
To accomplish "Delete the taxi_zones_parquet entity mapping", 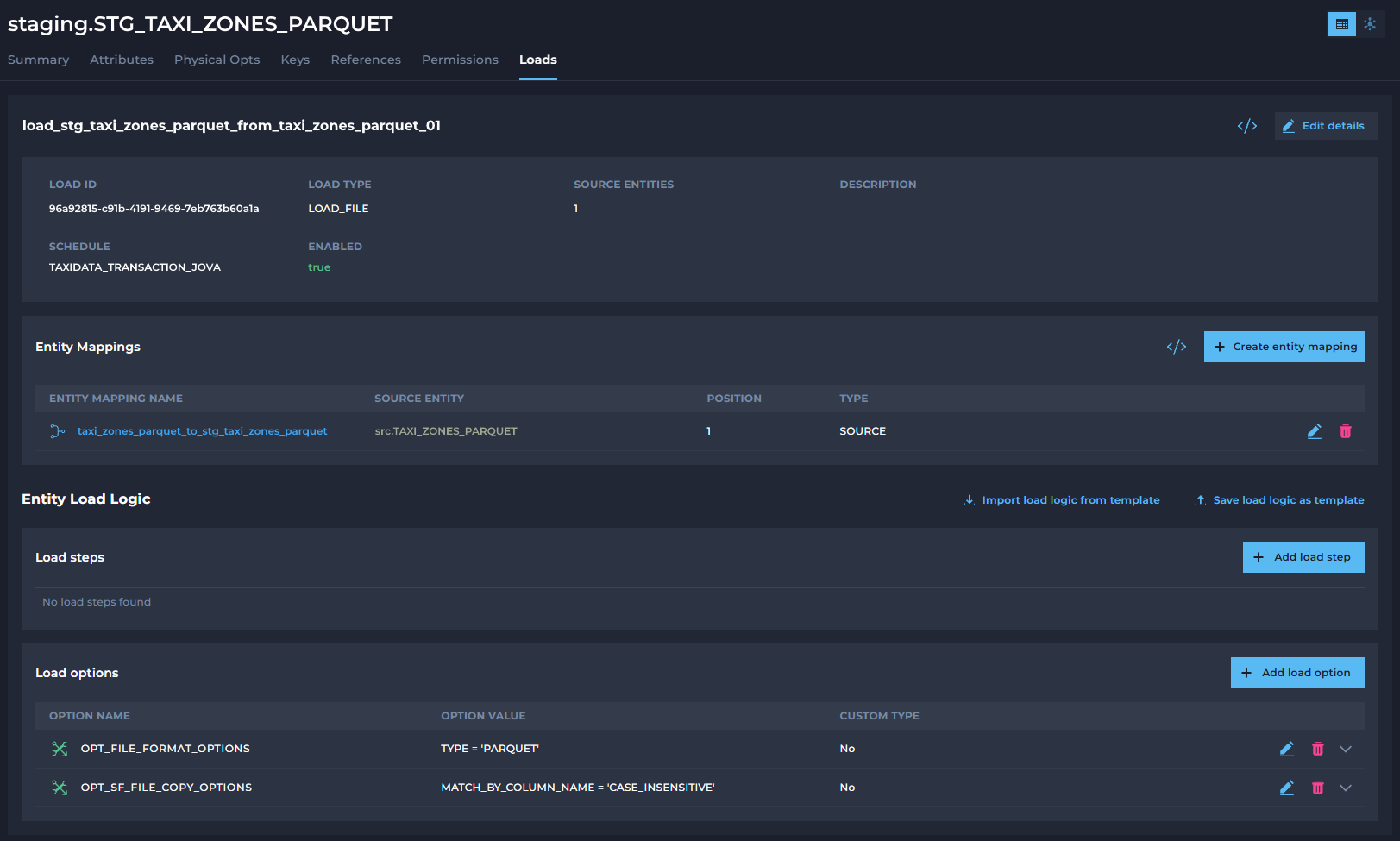I will pyautogui.click(x=1346, y=431).
